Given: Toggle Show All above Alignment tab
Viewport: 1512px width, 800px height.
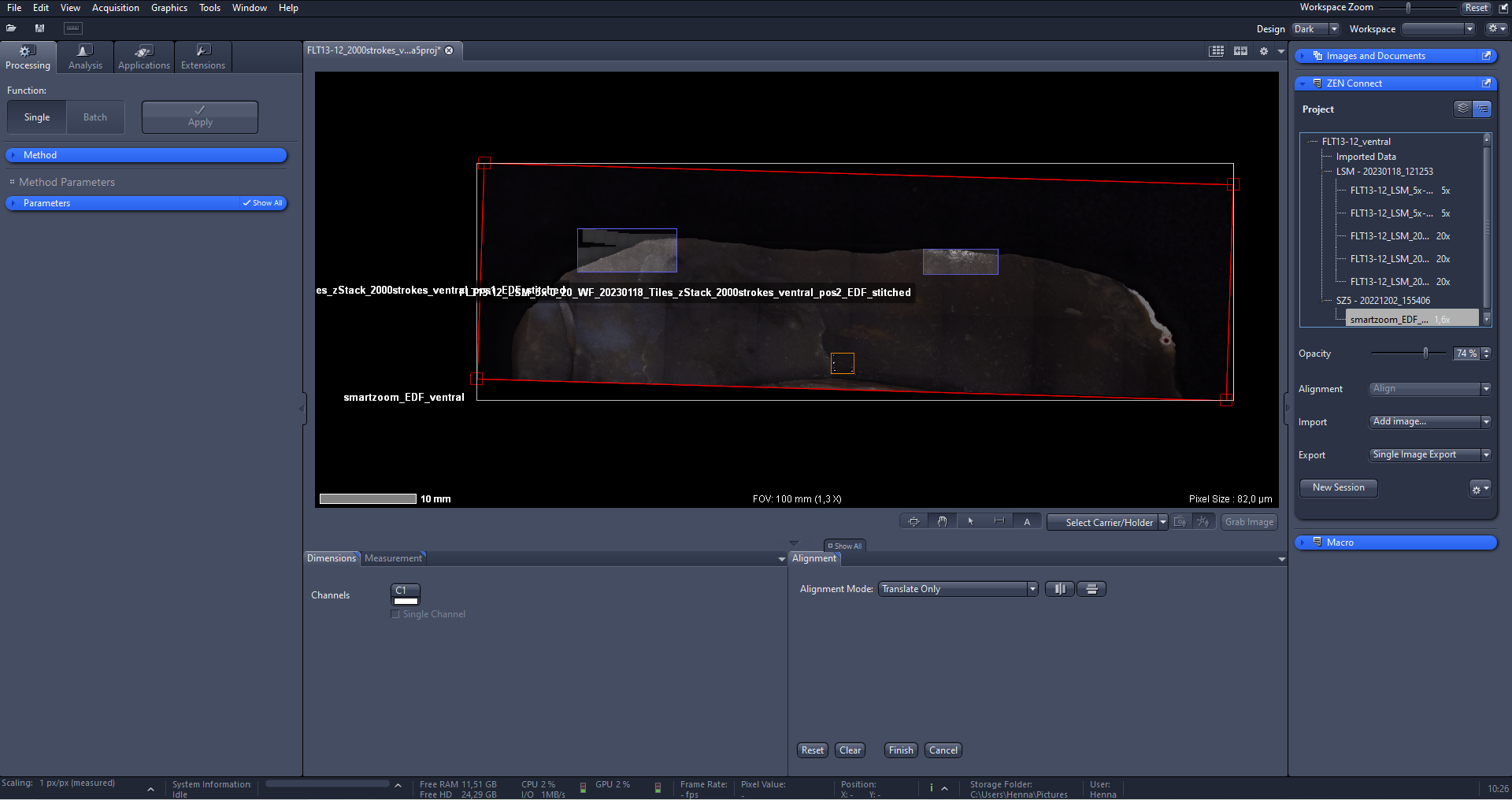Looking at the screenshot, I should (x=845, y=546).
